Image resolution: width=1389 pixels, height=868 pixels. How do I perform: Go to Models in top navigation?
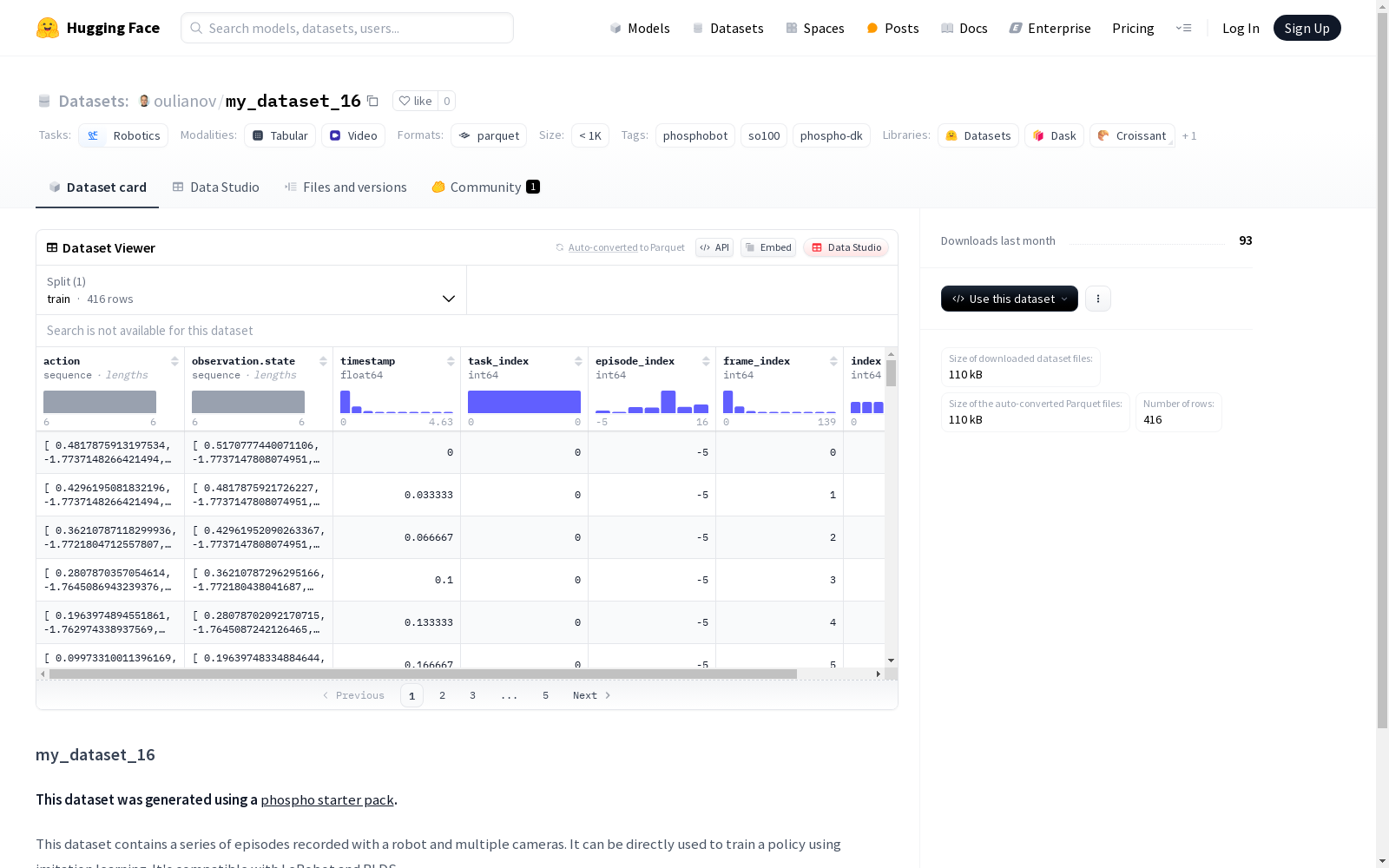pyautogui.click(x=640, y=28)
